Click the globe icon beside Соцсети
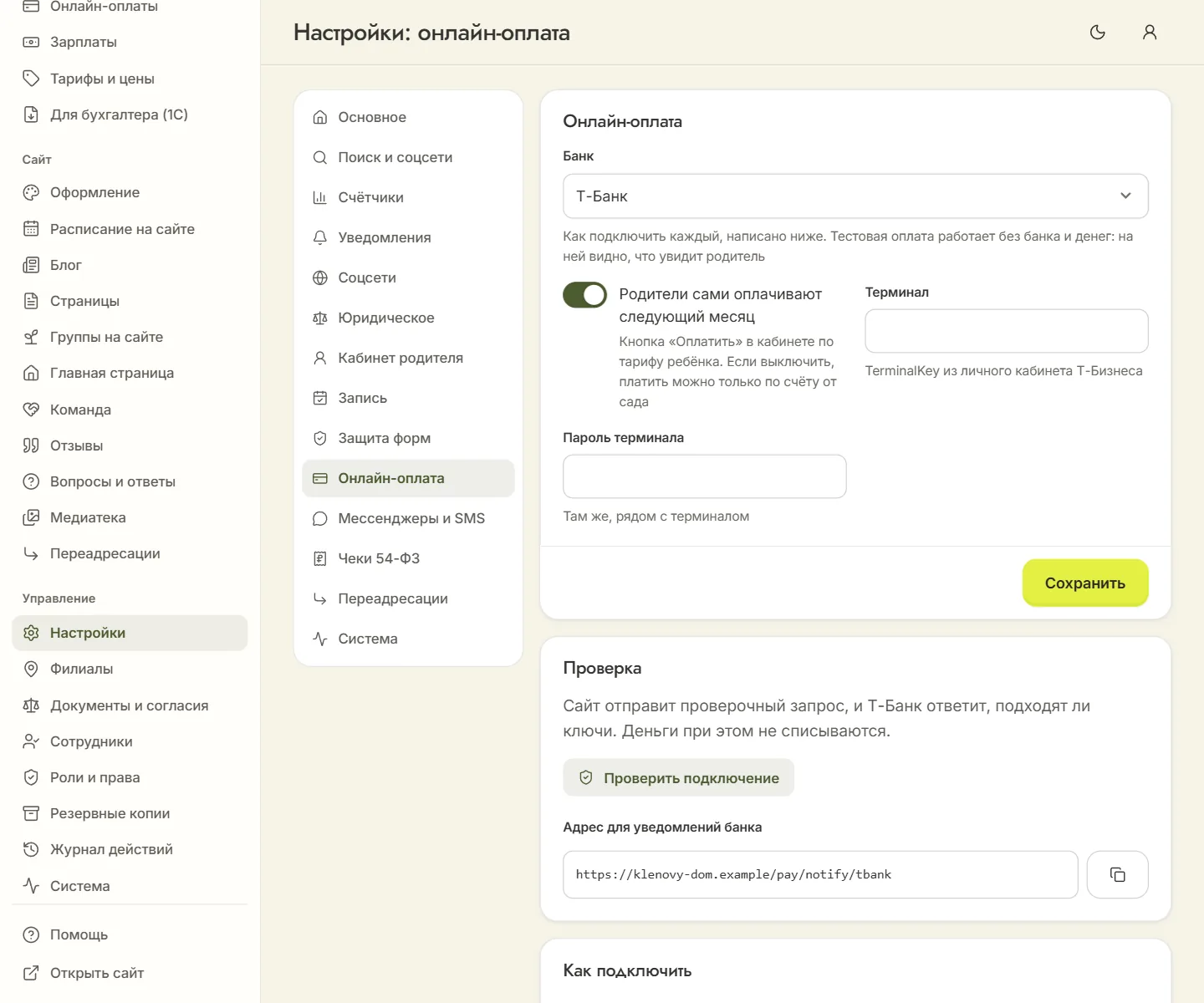The image size is (1204, 1003). pyautogui.click(x=319, y=277)
